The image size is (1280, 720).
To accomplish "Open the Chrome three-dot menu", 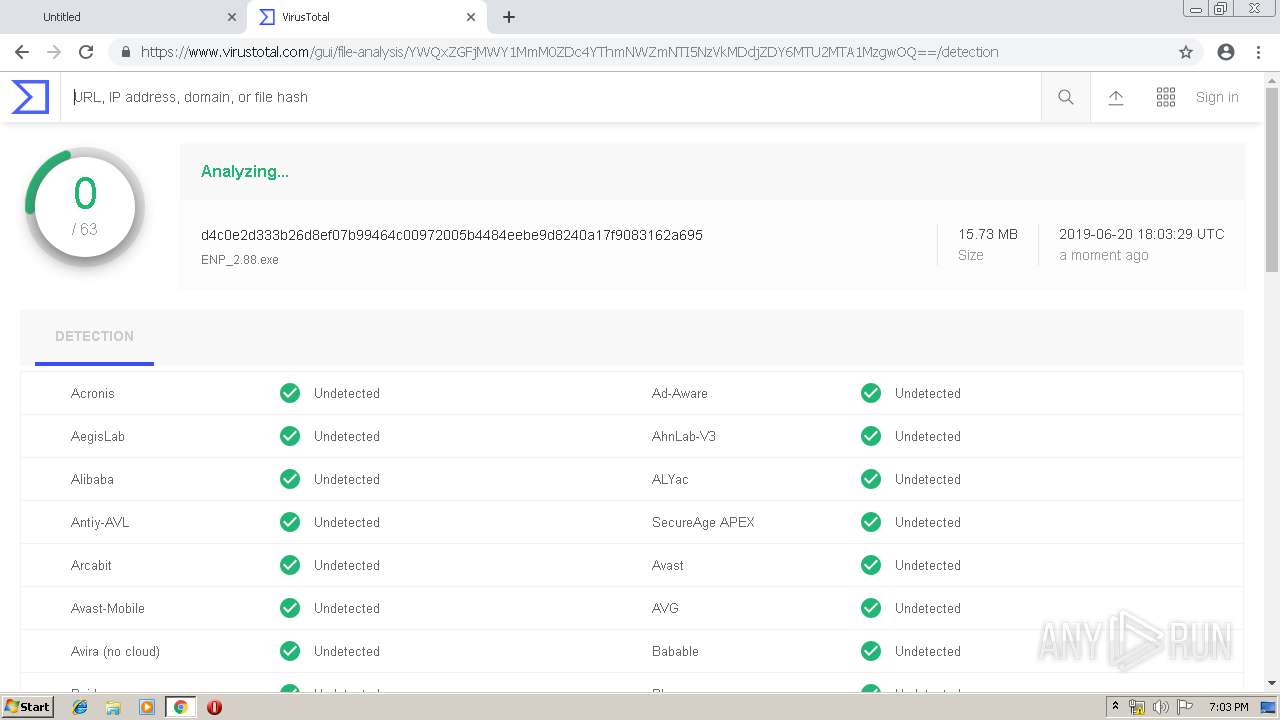I will pos(1258,52).
